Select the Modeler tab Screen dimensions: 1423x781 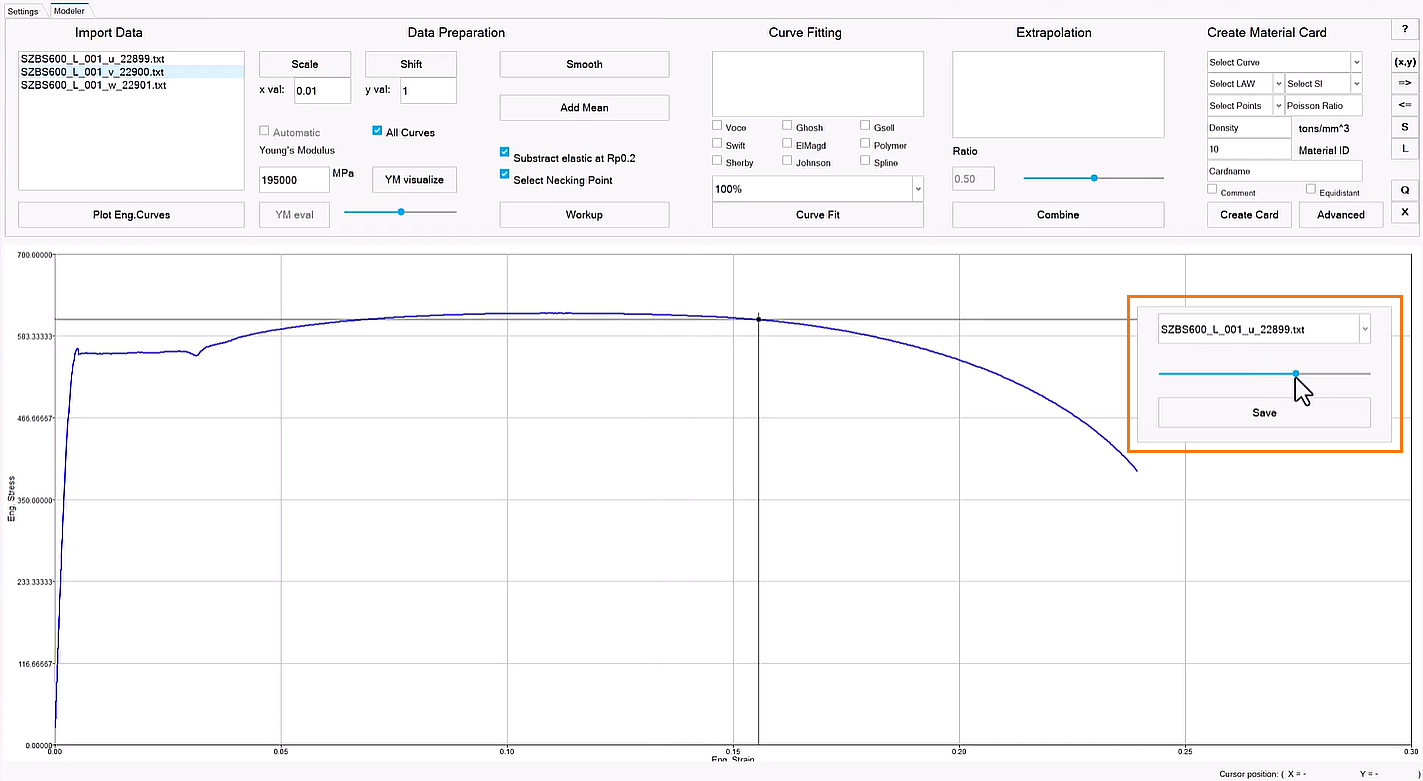69,12
